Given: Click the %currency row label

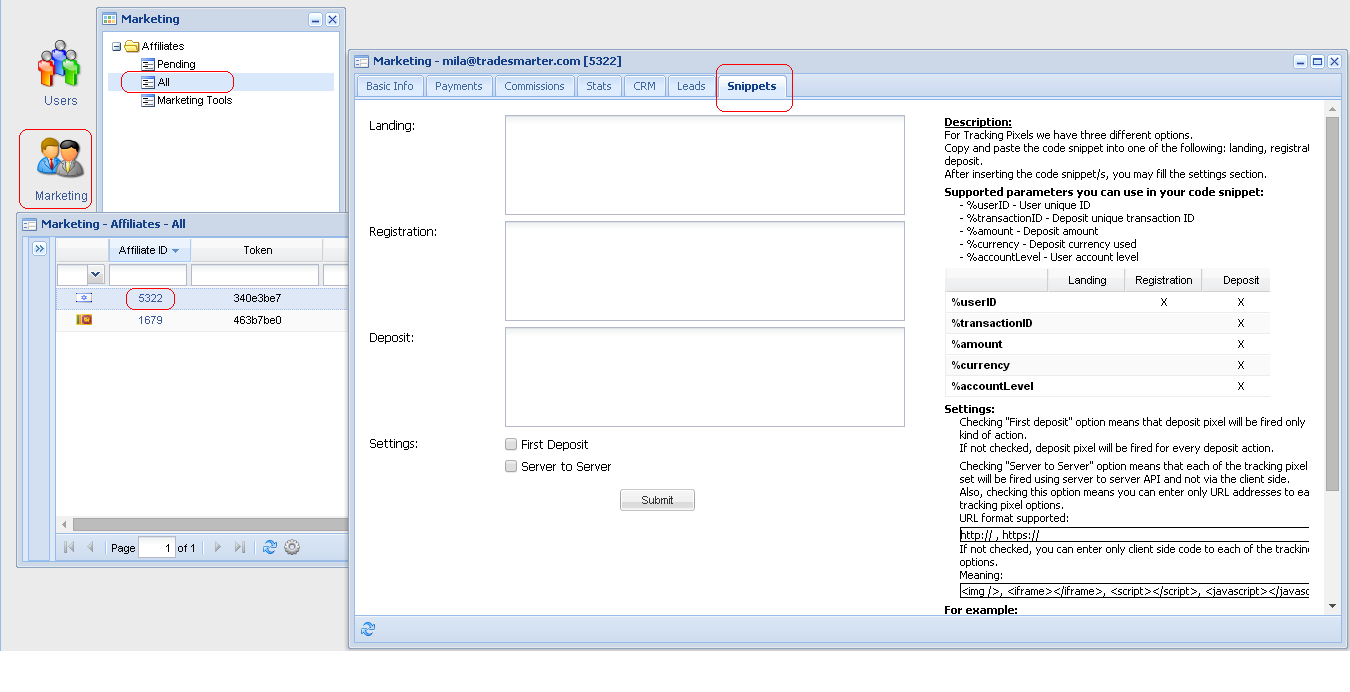Looking at the screenshot, I should [980, 365].
